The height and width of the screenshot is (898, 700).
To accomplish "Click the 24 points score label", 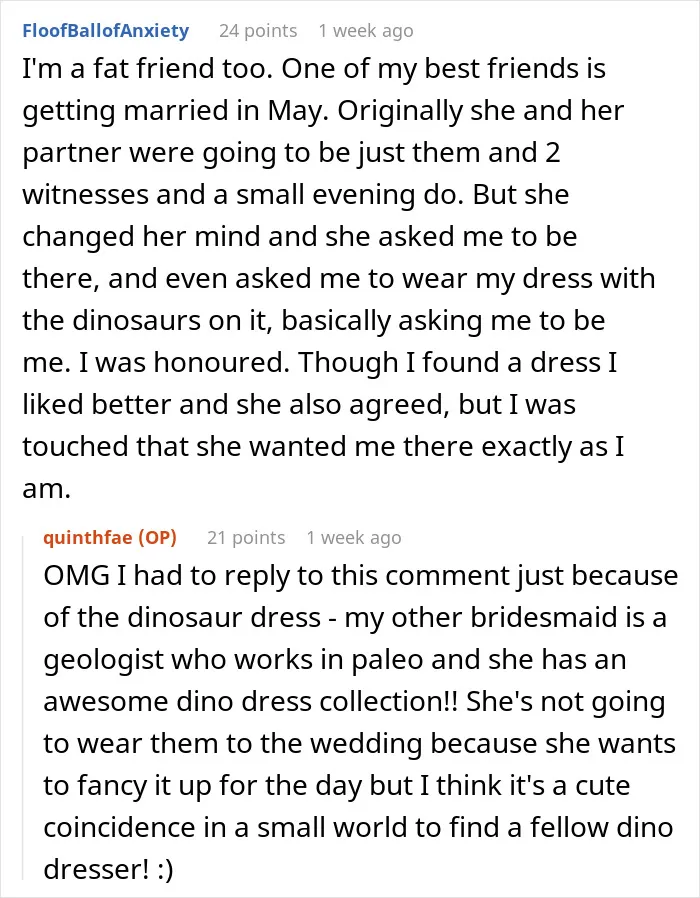I will [x=258, y=30].
